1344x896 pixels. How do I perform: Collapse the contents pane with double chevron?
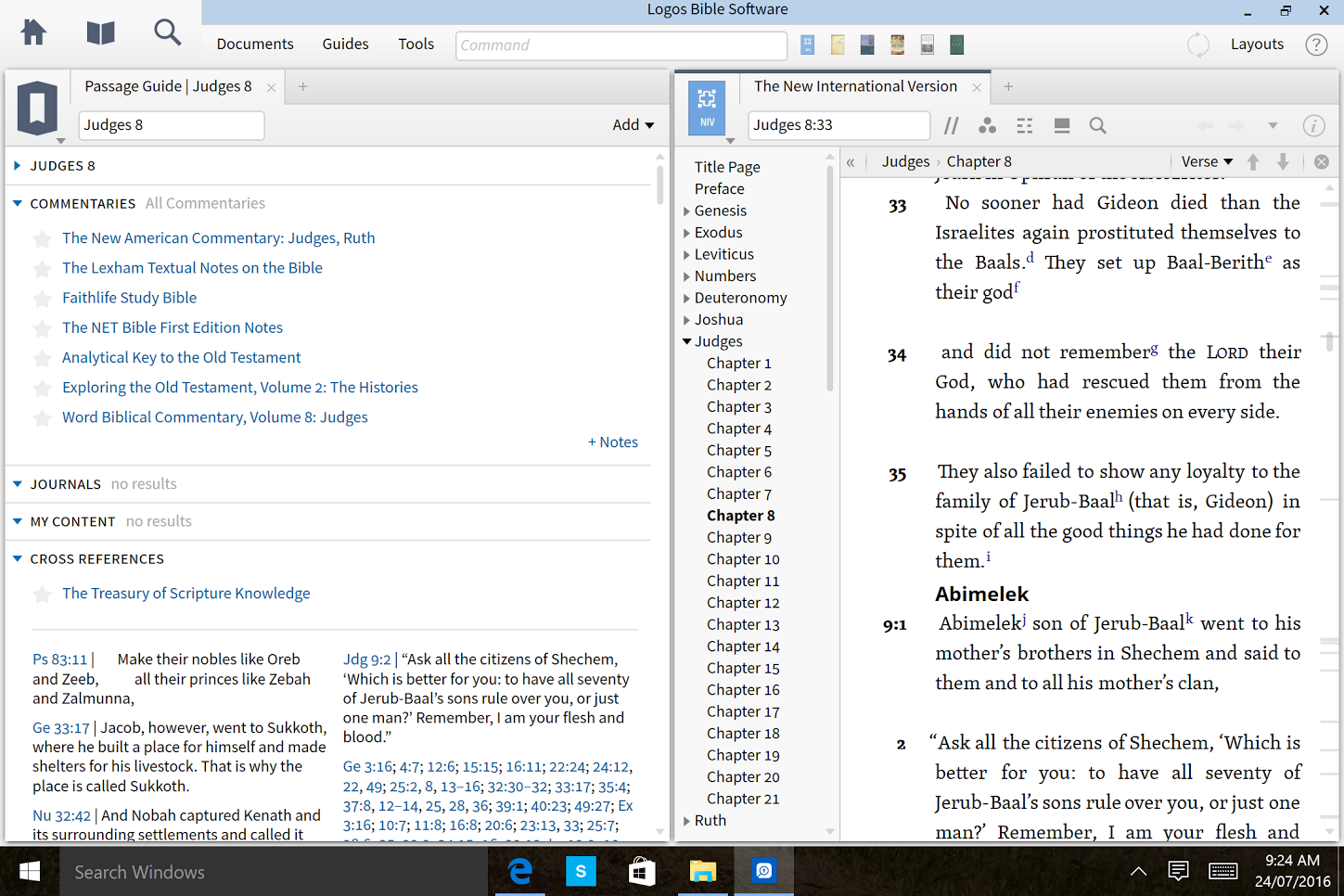[850, 161]
